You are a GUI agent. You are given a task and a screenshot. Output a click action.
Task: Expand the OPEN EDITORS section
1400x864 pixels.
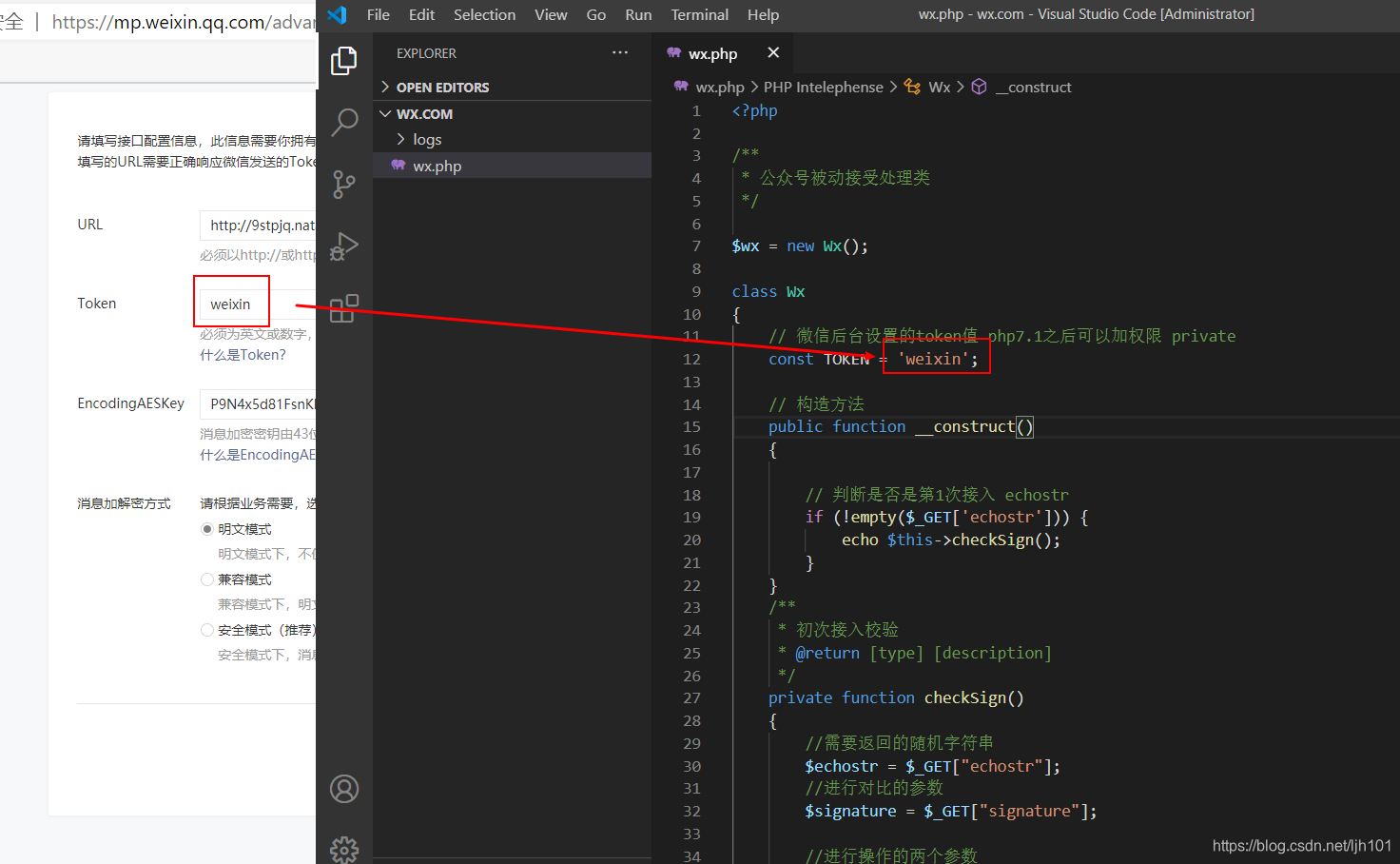pos(512,87)
